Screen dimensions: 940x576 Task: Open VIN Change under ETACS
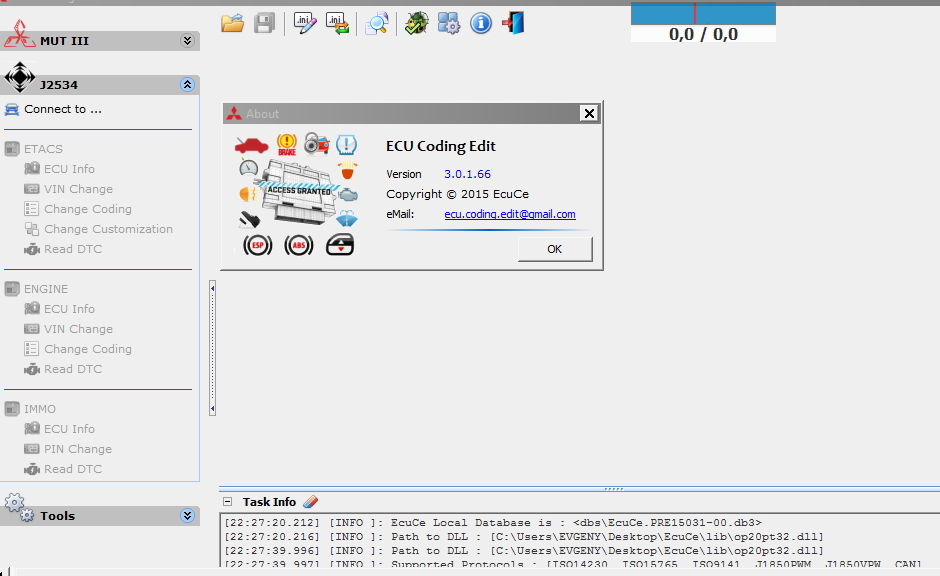click(78, 189)
